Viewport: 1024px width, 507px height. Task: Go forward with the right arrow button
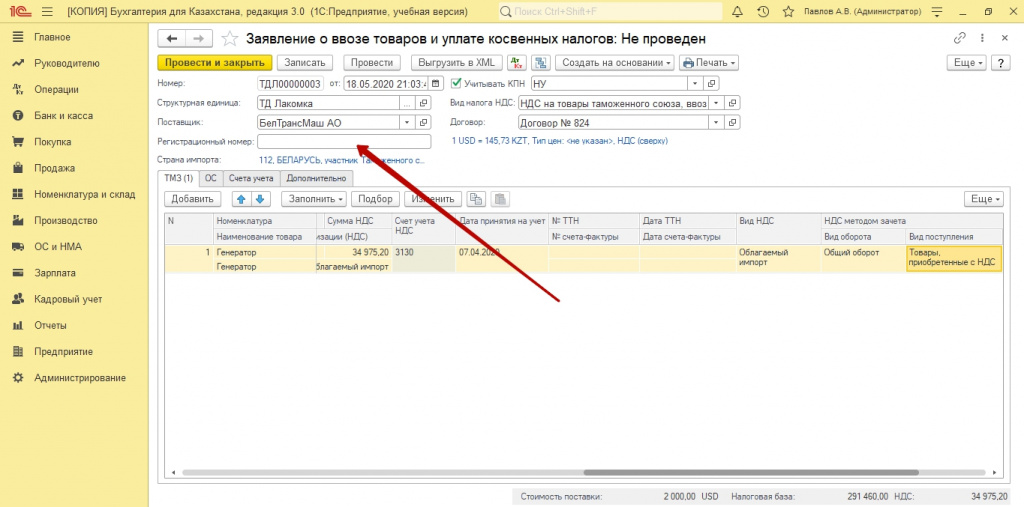pyautogui.click(x=199, y=39)
